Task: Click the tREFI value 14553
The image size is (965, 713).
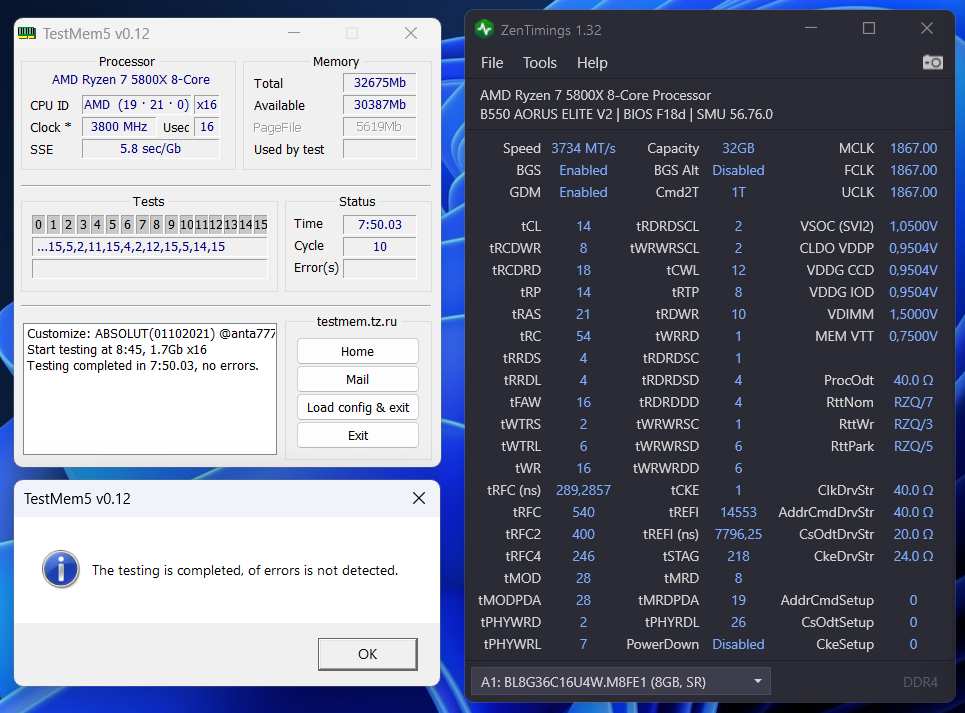Action: pos(738,512)
